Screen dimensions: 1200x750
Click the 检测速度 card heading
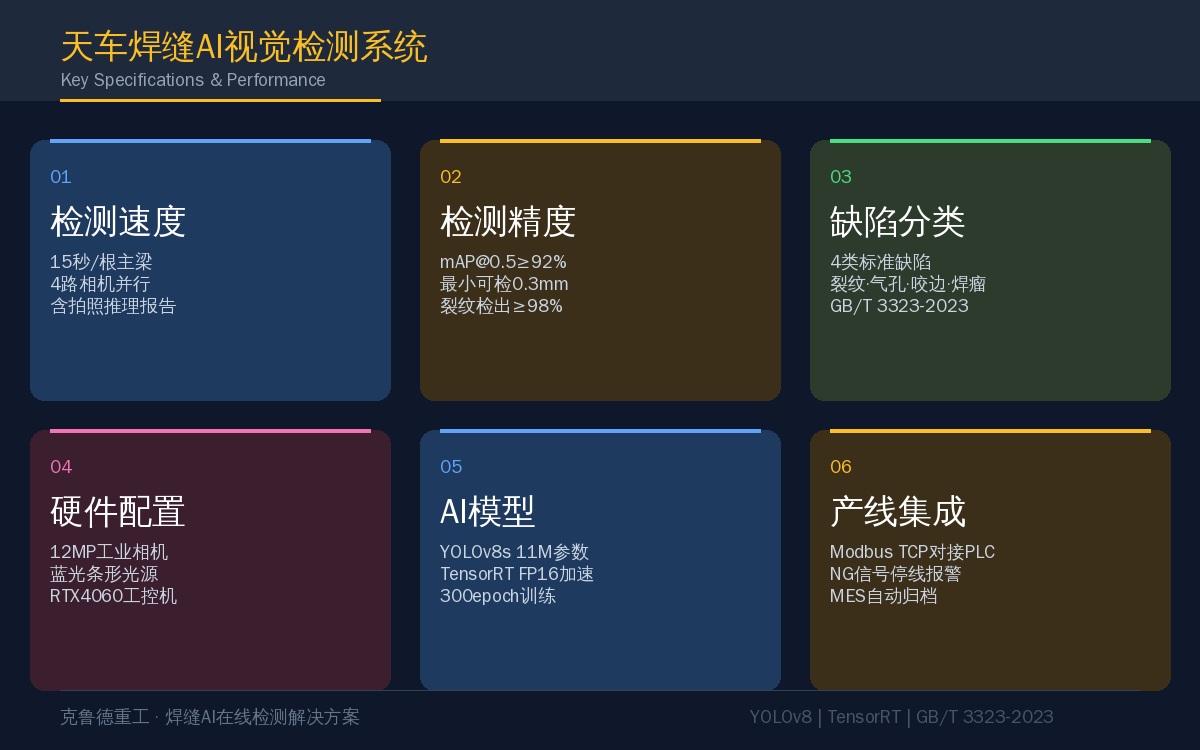pos(118,221)
